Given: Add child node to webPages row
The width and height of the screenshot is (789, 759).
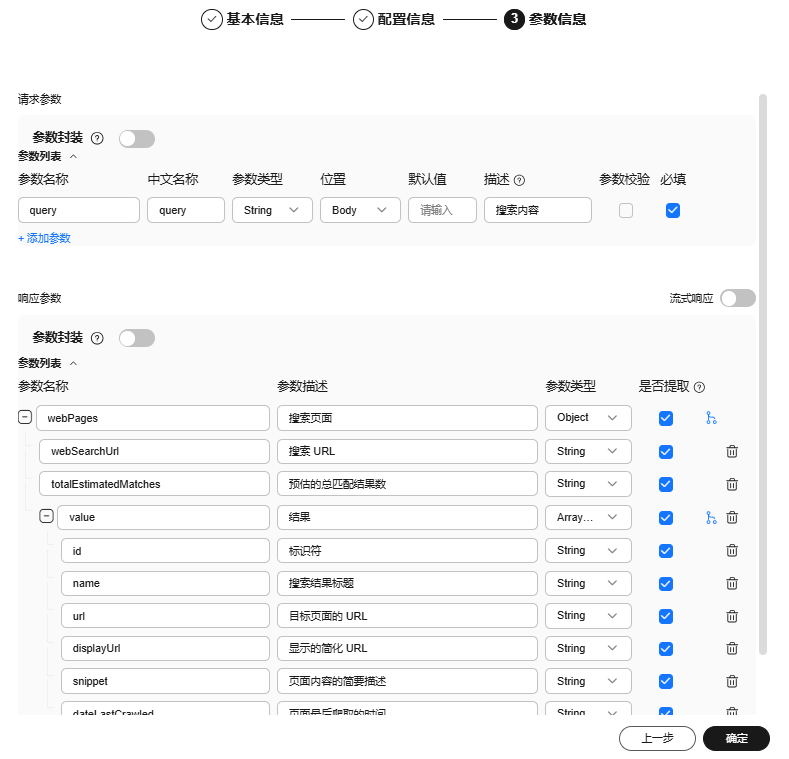Looking at the screenshot, I should pyautogui.click(x=711, y=418).
